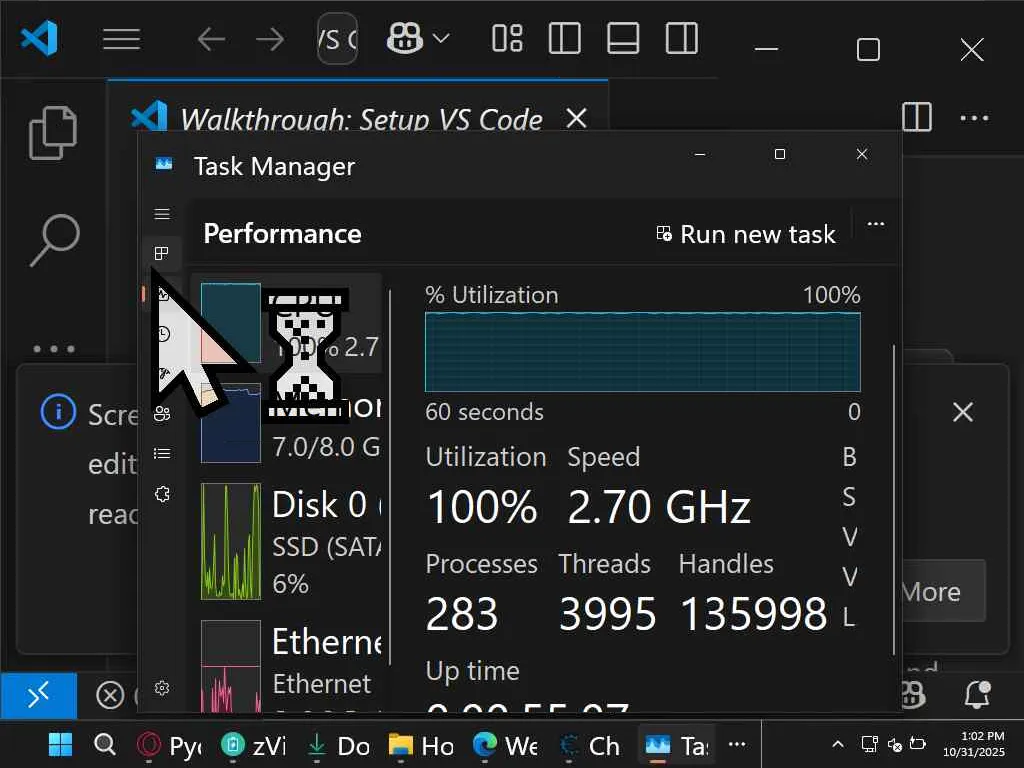Expand Copilot dropdown in title bar

click(x=440, y=39)
